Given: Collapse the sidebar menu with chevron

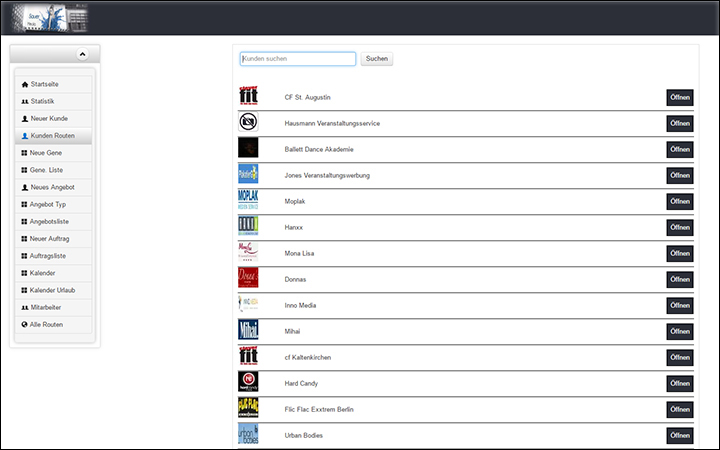Looking at the screenshot, I should tap(82, 54).
